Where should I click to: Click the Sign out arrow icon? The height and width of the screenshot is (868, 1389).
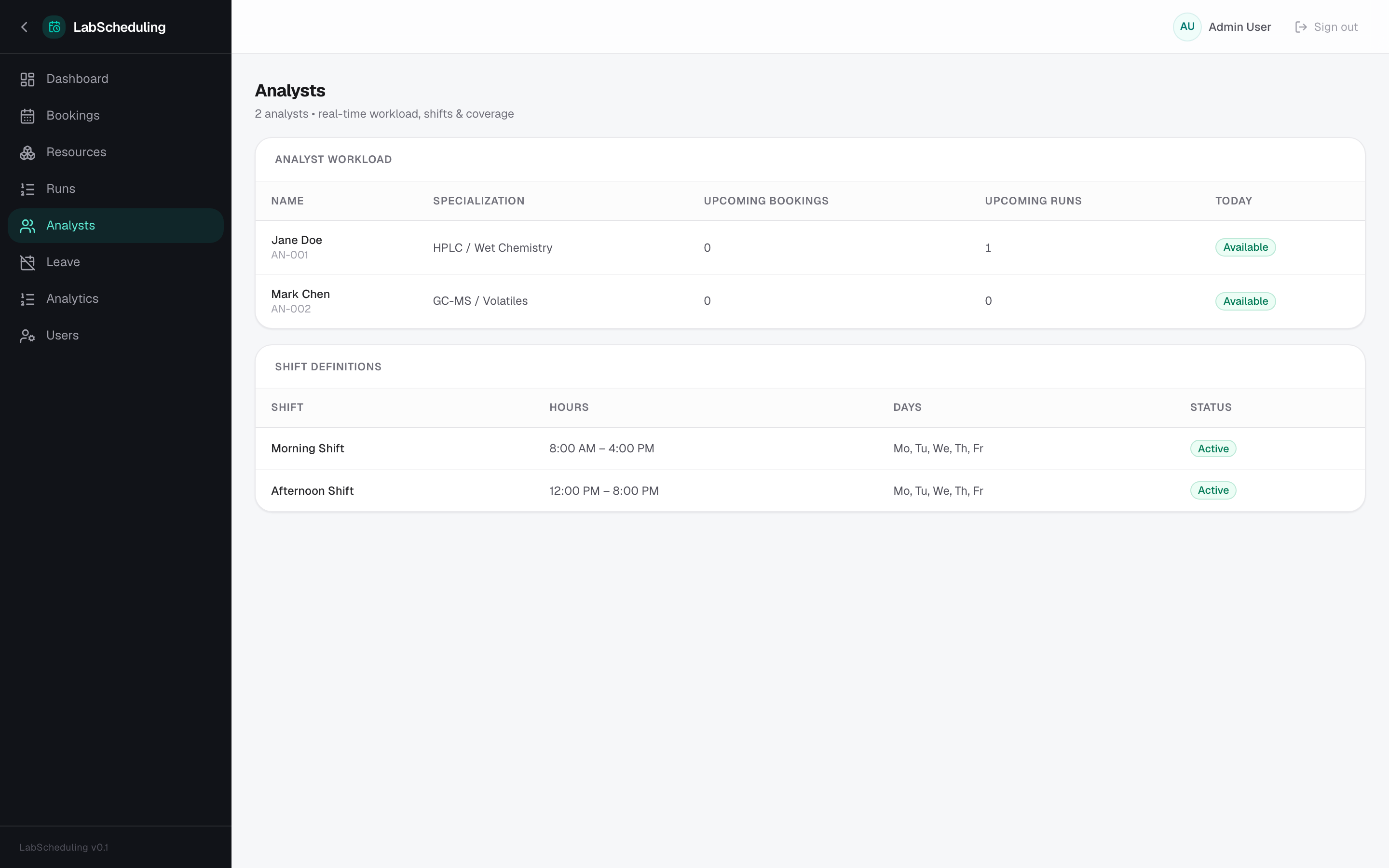click(x=1301, y=27)
